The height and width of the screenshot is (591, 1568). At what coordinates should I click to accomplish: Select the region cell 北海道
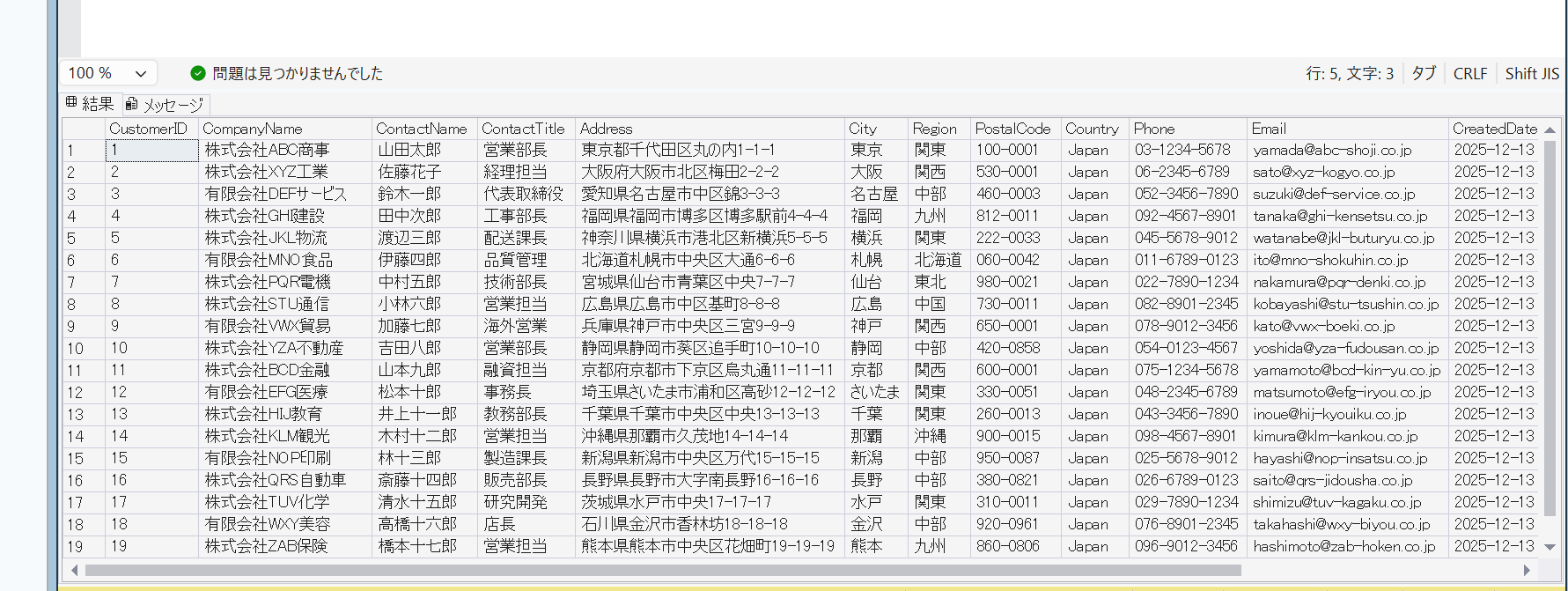pyautogui.click(x=939, y=261)
